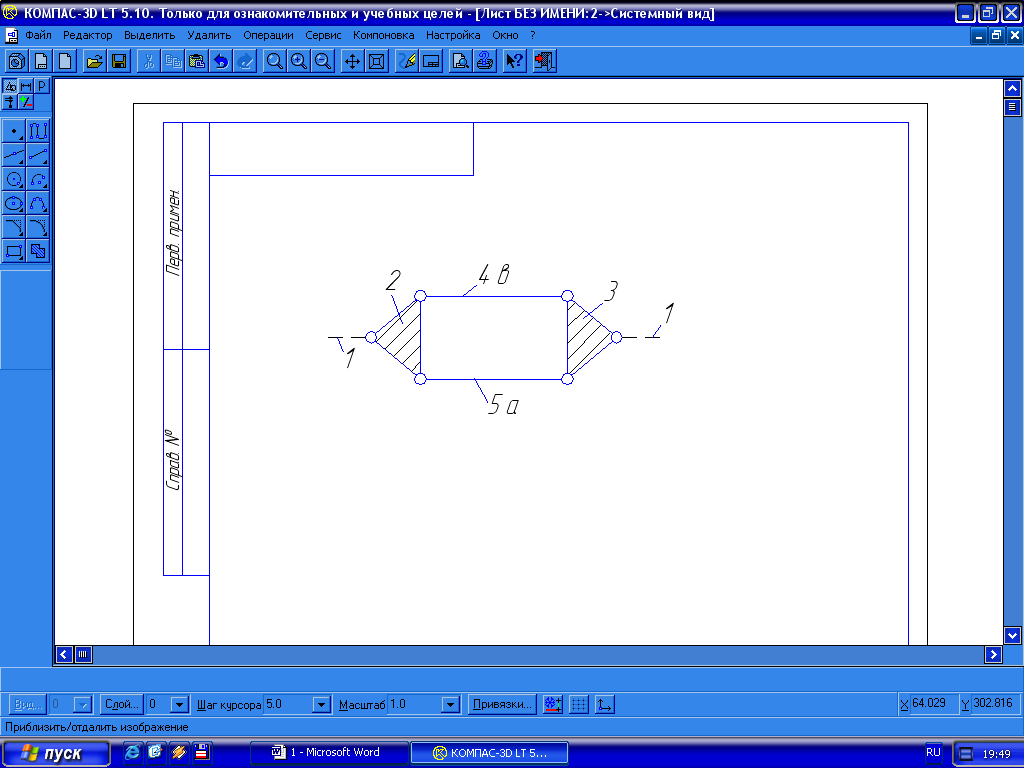Open the Редактор menu
Viewport: 1024px width, 768px height.
(x=88, y=35)
